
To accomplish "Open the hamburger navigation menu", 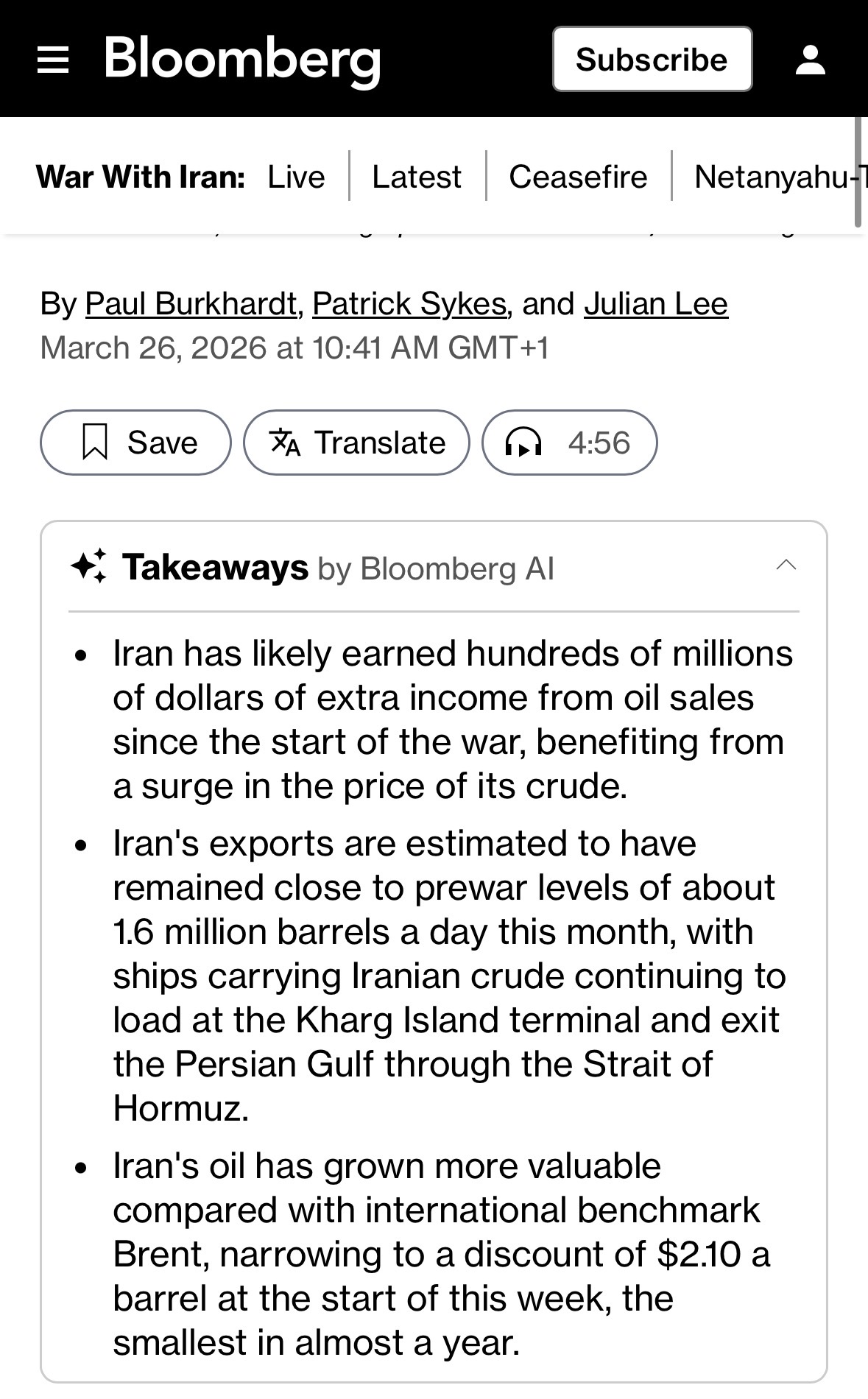I will (x=53, y=60).
